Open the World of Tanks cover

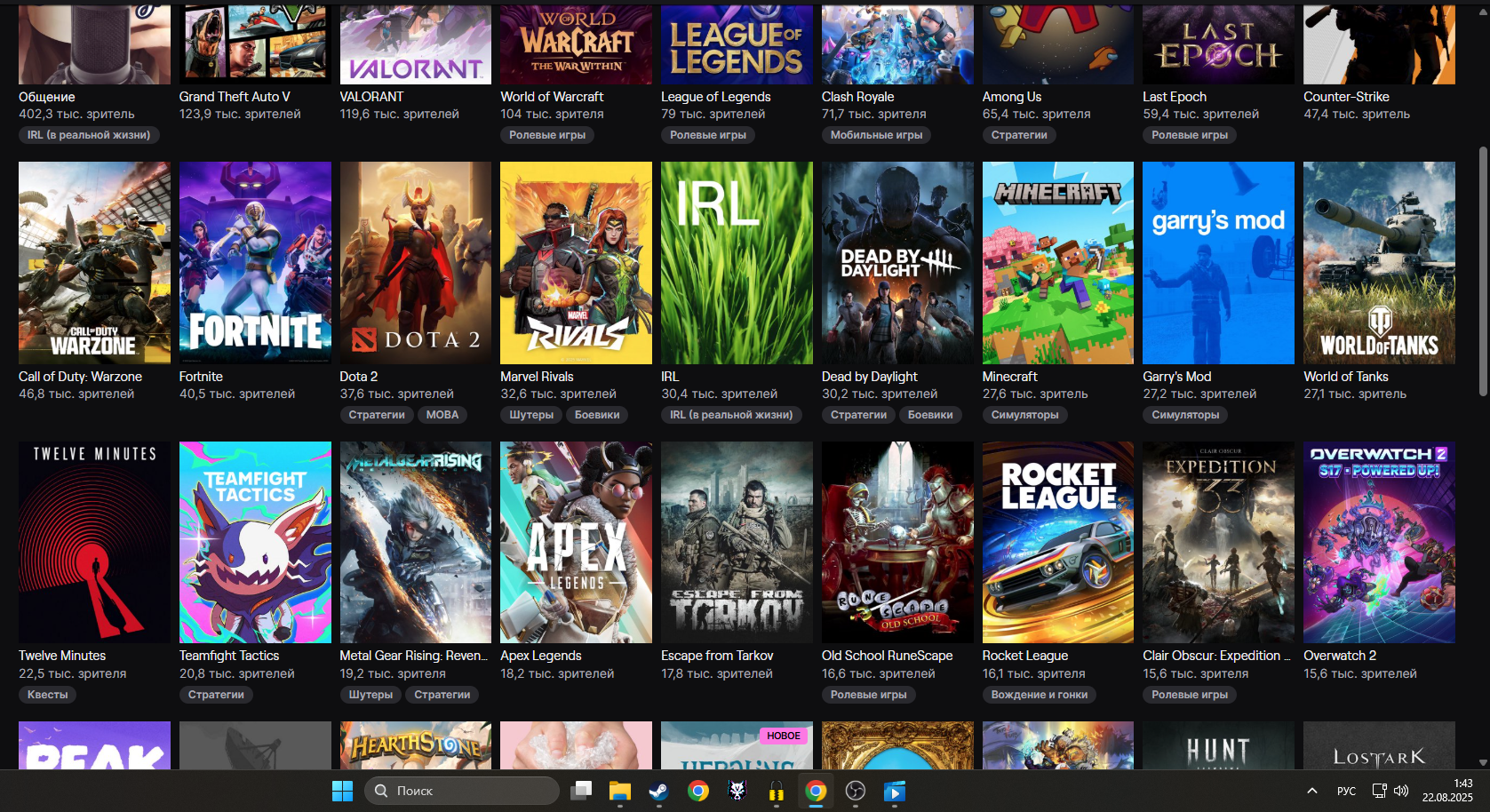click(x=1379, y=263)
